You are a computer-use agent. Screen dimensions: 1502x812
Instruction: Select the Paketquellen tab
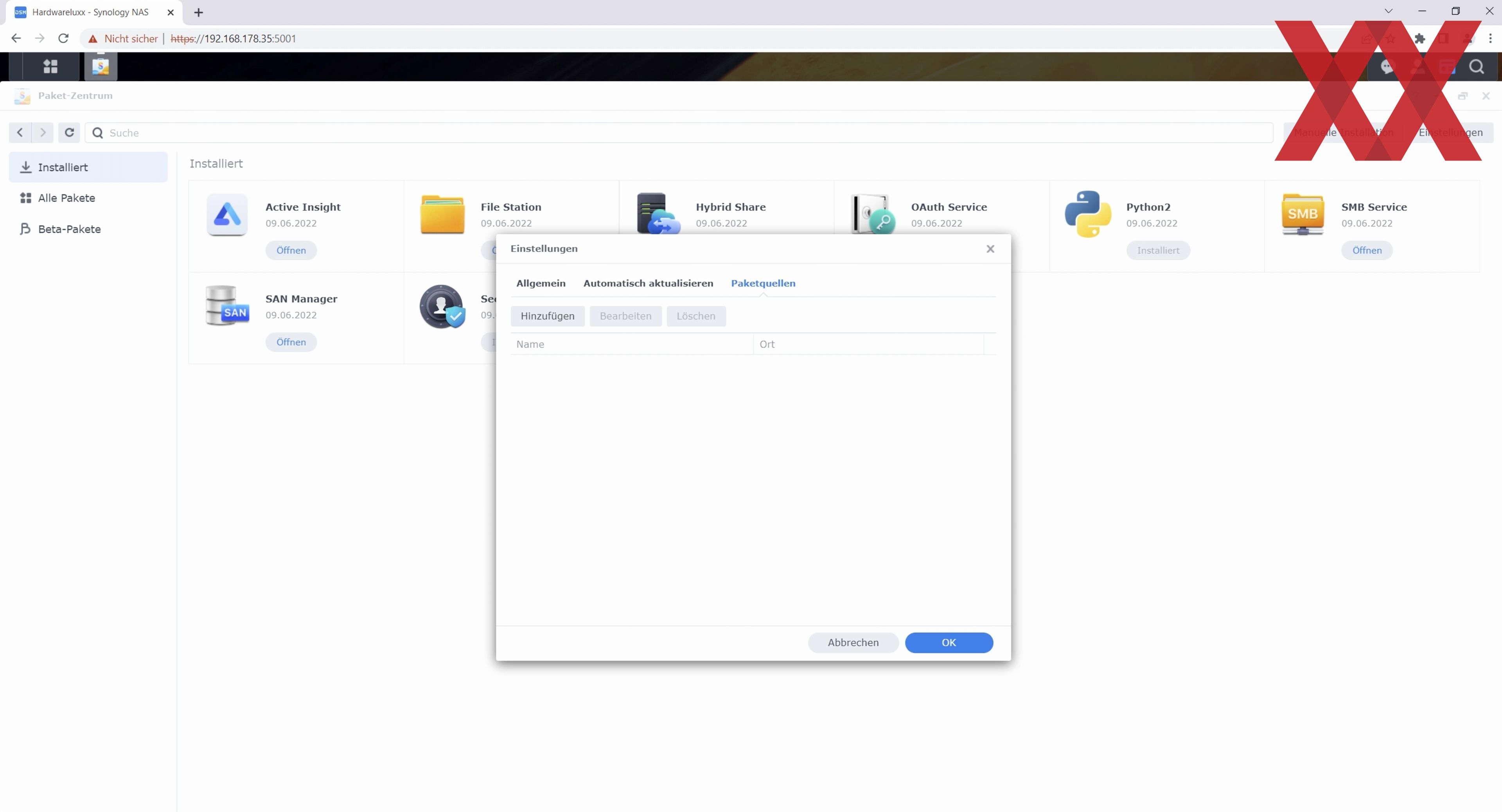click(763, 283)
